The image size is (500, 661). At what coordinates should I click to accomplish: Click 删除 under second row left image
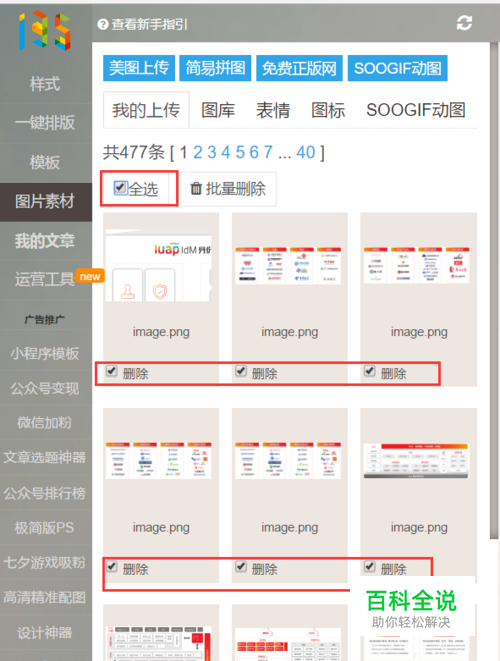pyautogui.click(x=136, y=570)
